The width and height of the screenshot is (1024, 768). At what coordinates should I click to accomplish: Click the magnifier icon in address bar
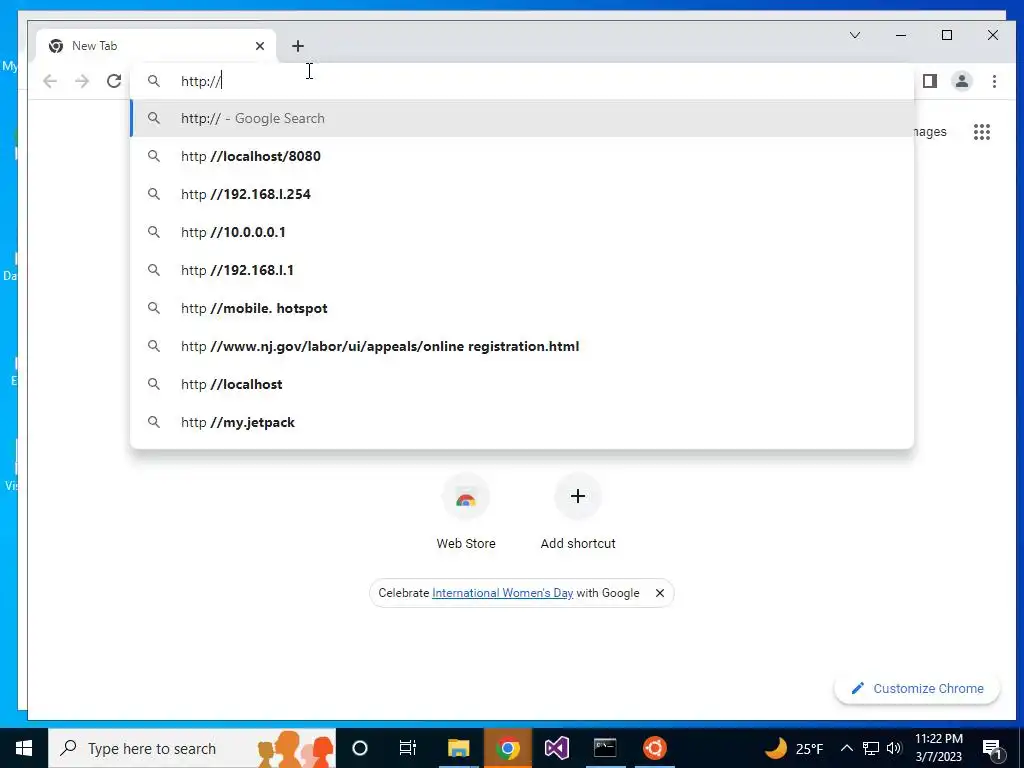coord(153,81)
